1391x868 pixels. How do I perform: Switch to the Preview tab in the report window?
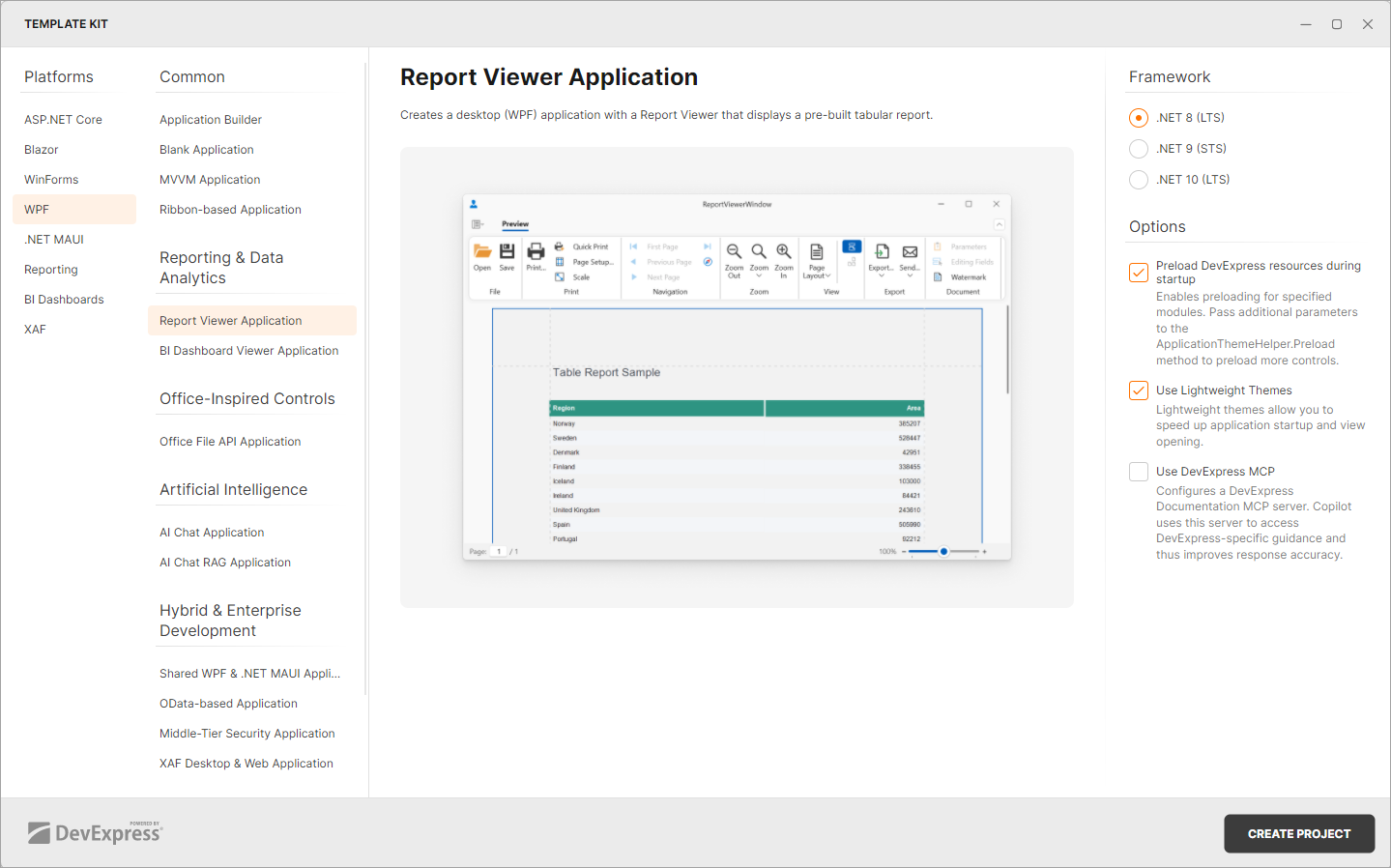point(515,223)
